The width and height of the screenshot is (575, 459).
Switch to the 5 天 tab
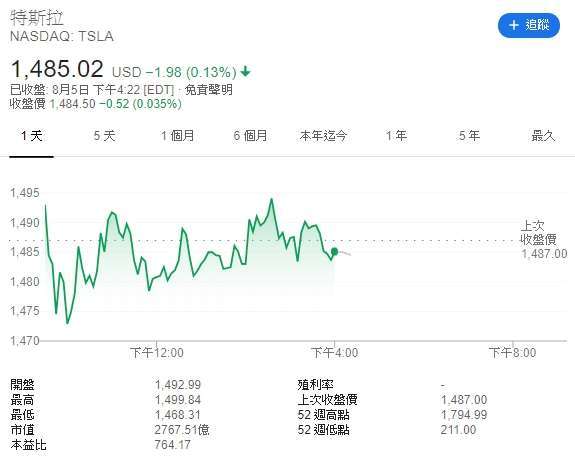105,136
